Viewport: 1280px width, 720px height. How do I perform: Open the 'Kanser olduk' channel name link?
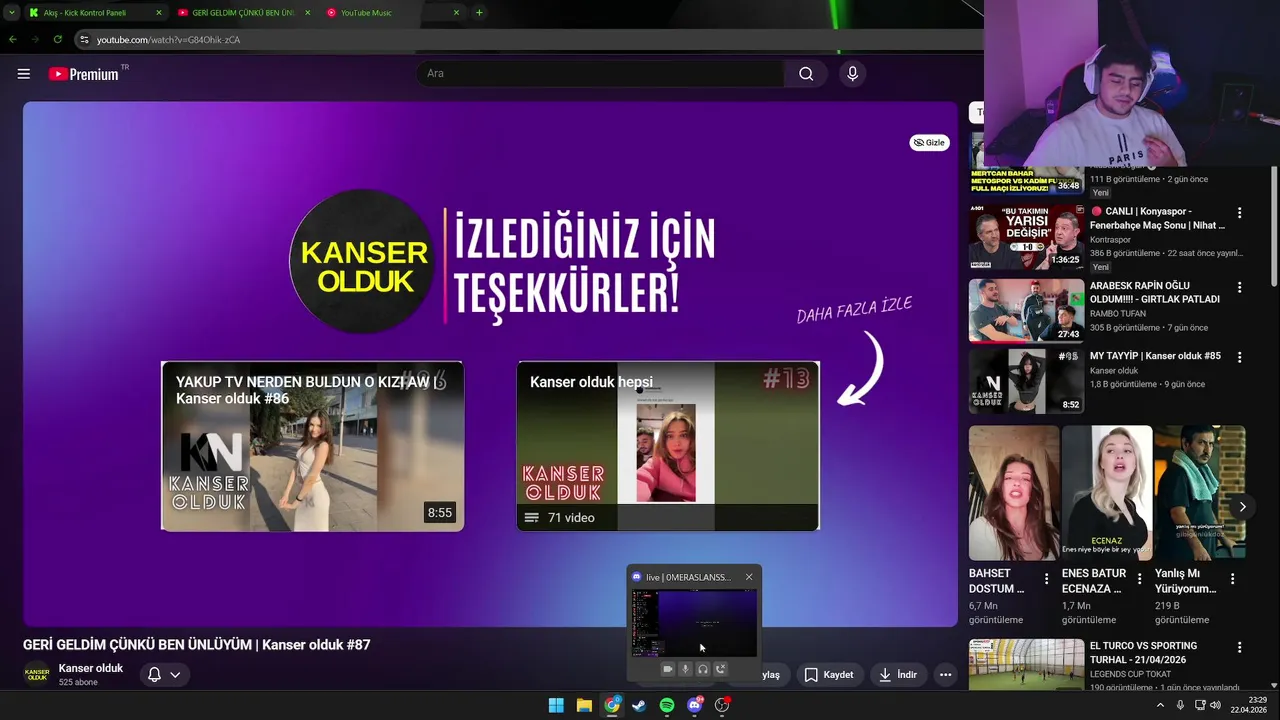pyautogui.click(x=91, y=668)
